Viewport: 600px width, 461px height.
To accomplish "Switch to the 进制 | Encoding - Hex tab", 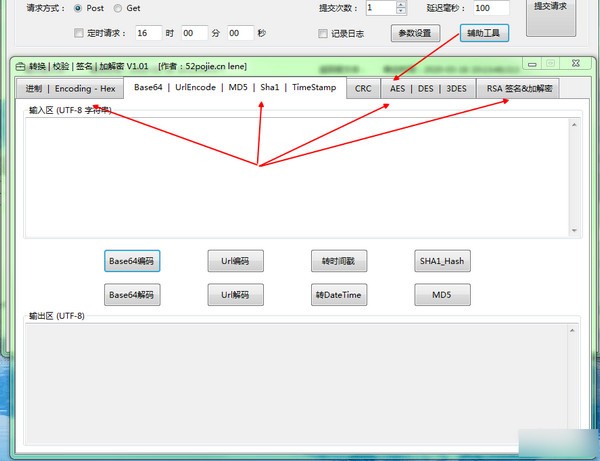I will coord(70,89).
